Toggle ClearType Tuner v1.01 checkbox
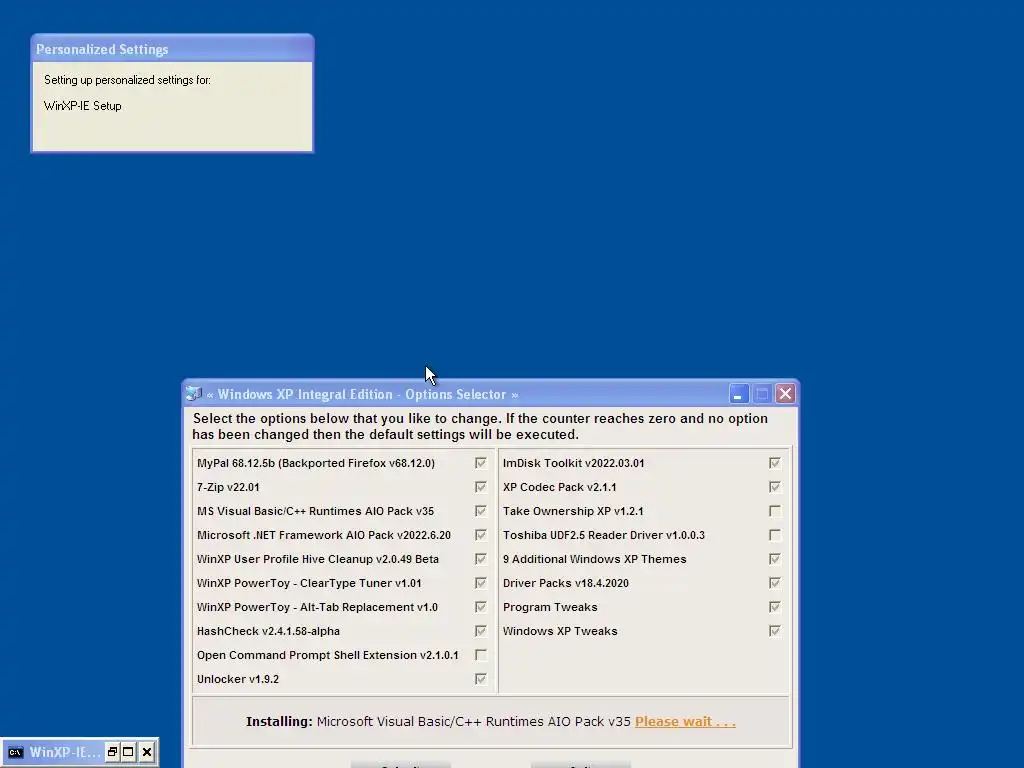Viewport: 1024px width, 768px height. [x=481, y=583]
